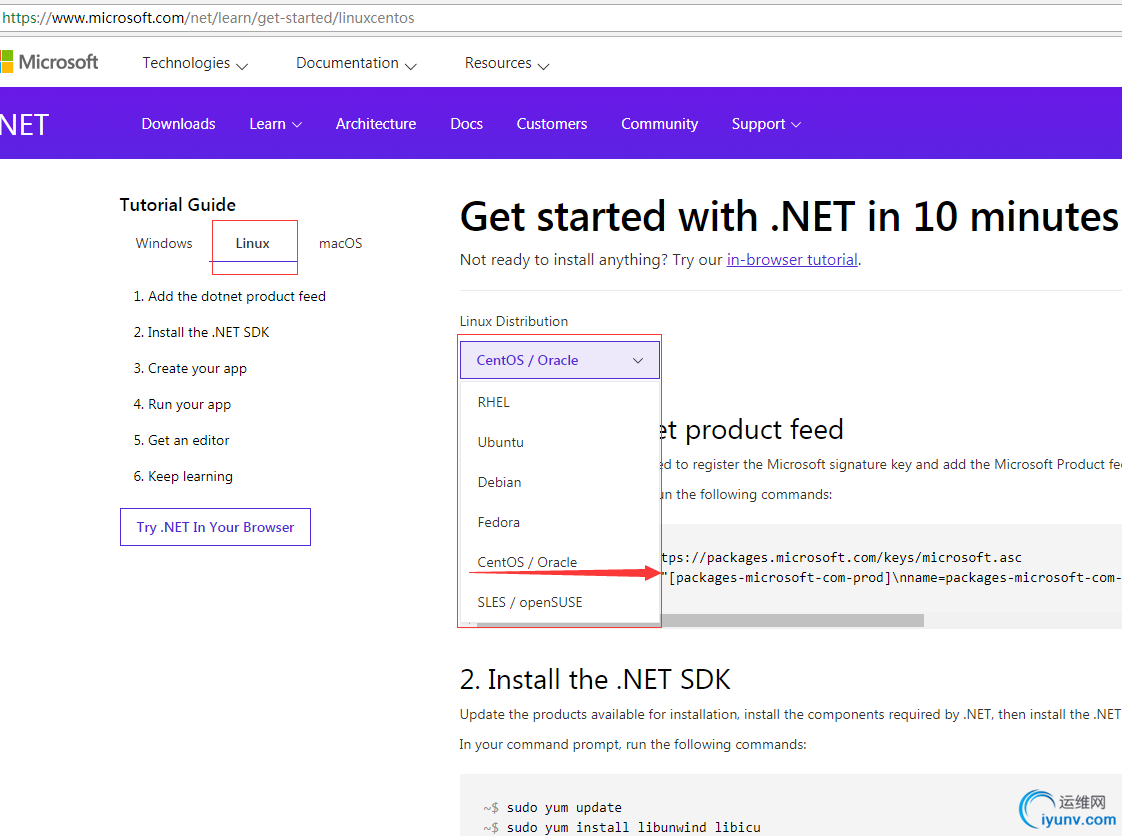Go to step 4 Run your app

(182, 404)
